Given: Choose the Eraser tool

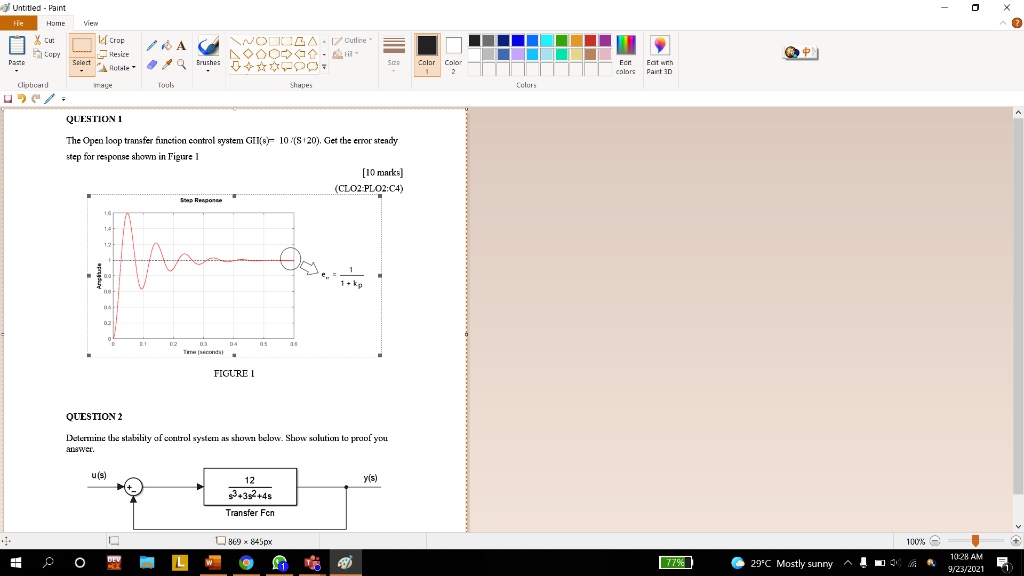Looking at the screenshot, I should click(151, 62).
